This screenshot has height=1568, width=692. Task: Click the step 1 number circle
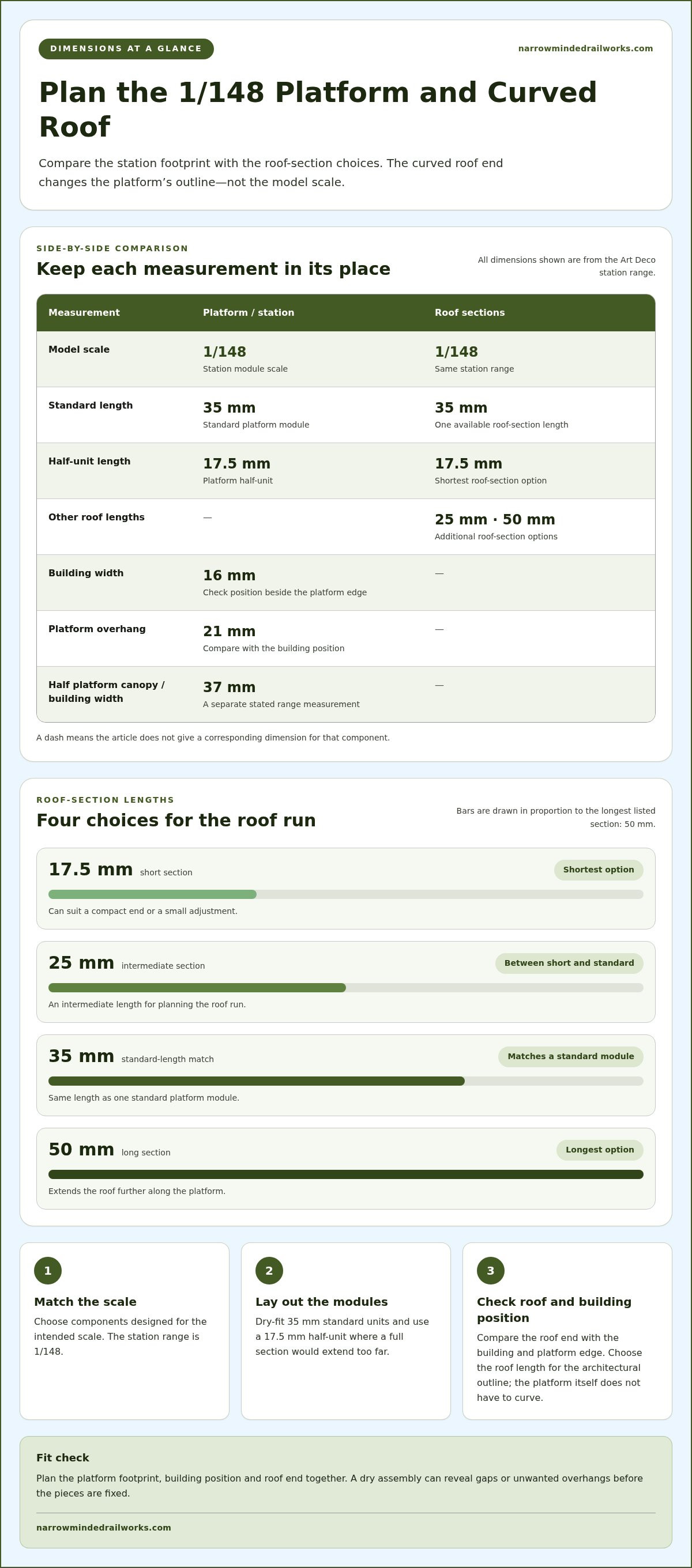47,1270
